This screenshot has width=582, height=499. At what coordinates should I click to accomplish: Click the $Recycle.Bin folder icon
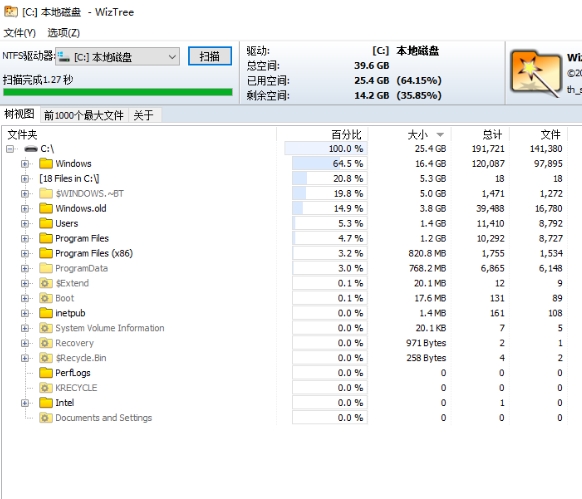pyautogui.click(x=46, y=358)
